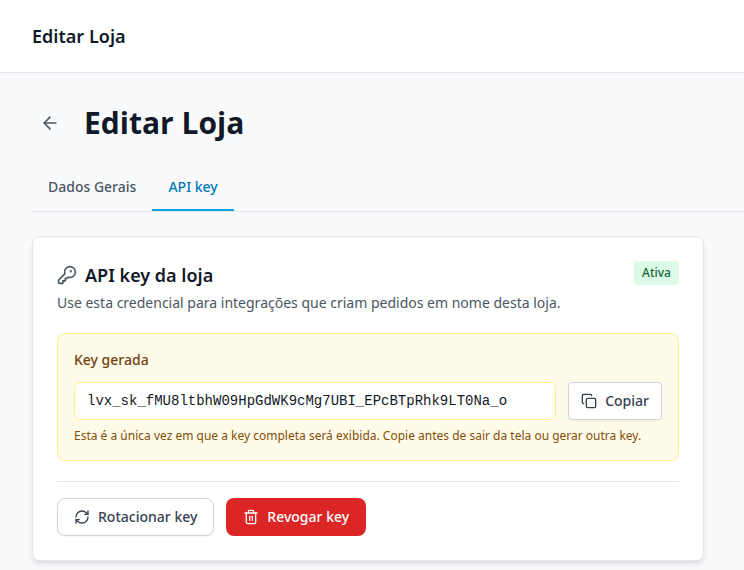Click the key icon beside API key da loja
Viewport: 744px width, 570px height.
click(67, 275)
